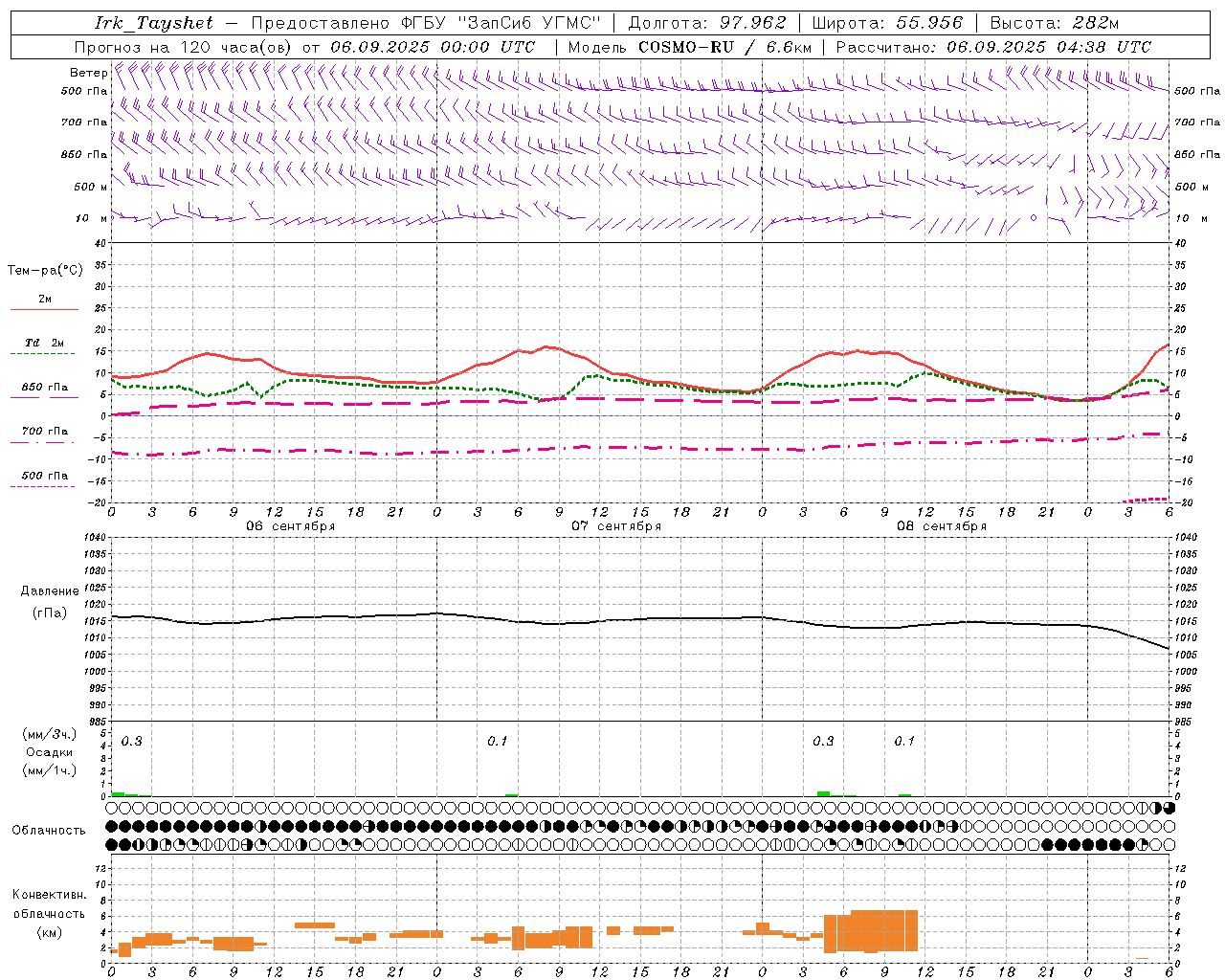Click the "Давление" pressure panel label

tap(50, 591)
